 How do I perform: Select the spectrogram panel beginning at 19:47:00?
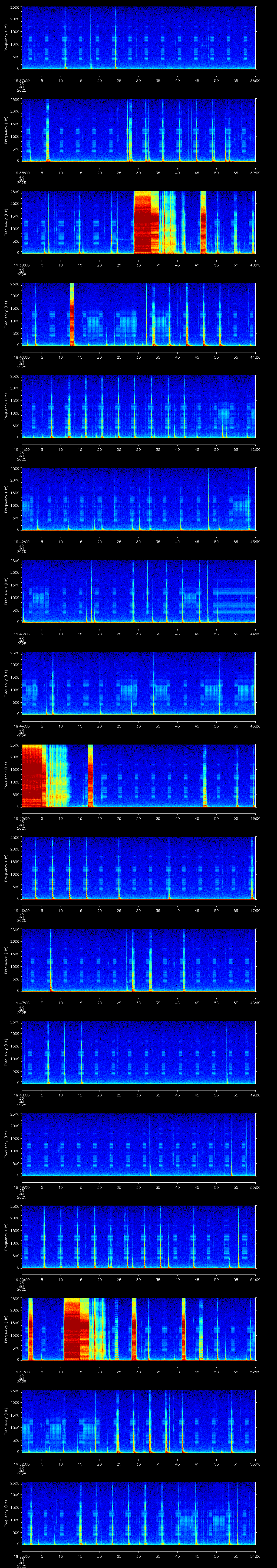pos(138,960)
